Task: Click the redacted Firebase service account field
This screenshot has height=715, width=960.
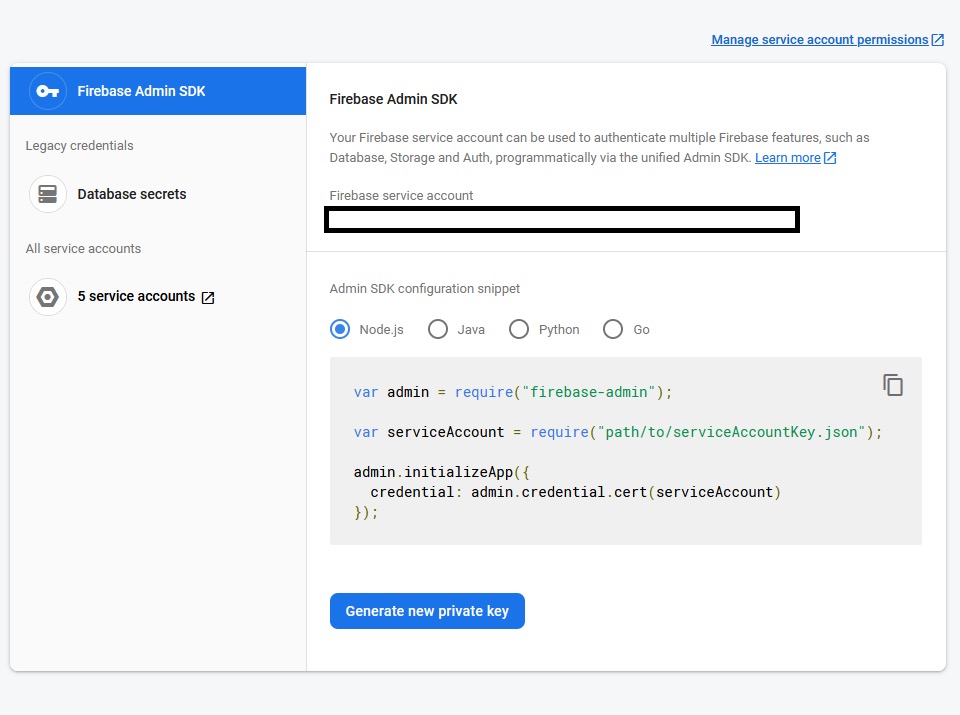Action: [x=562, y=220]
